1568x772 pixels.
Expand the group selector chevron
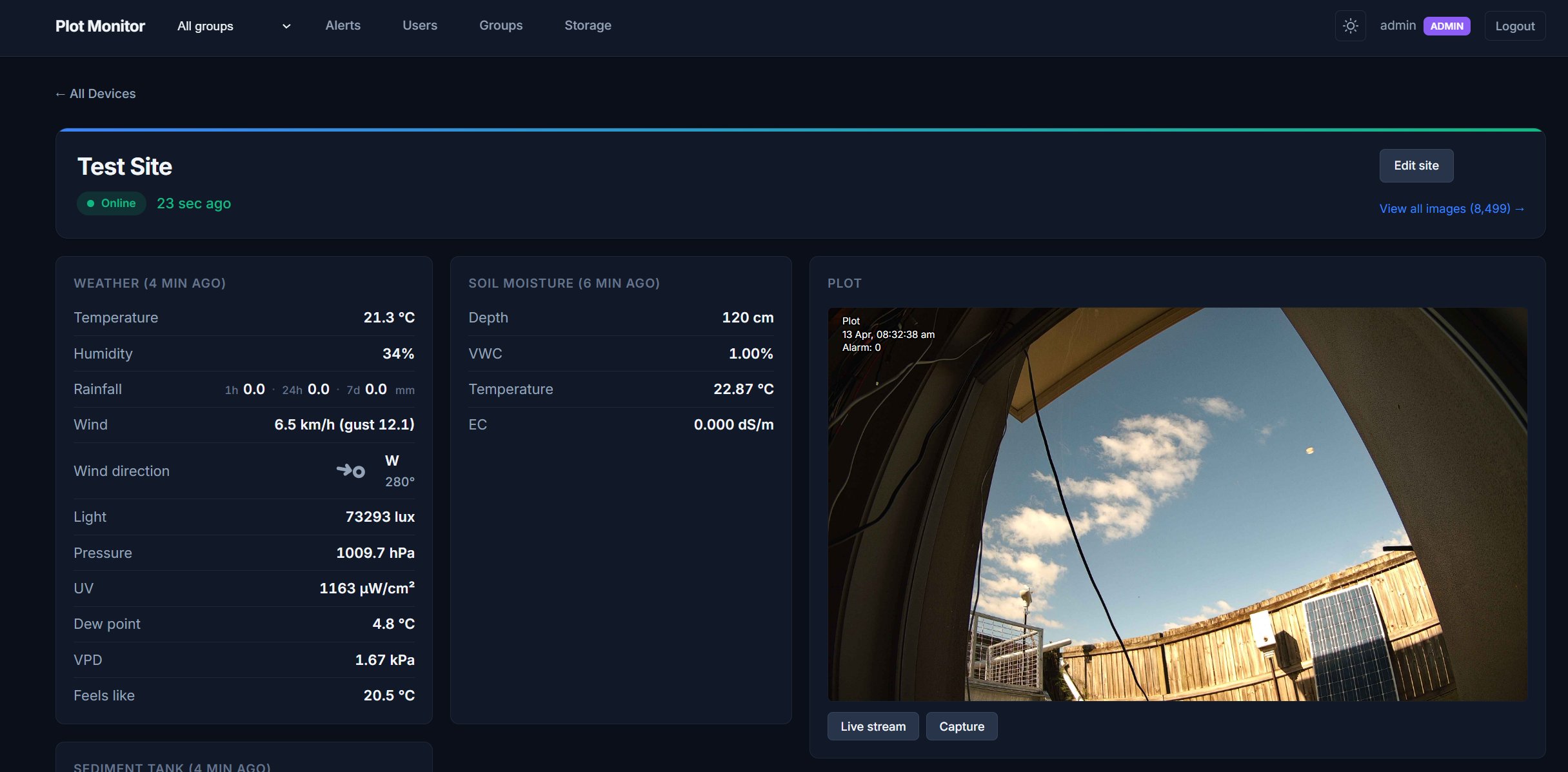[286, 26]
